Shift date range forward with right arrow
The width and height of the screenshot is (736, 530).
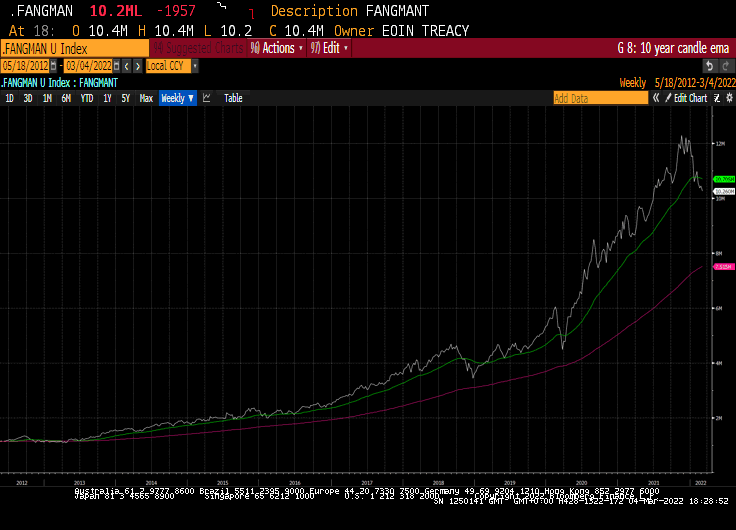click(138, 66)
